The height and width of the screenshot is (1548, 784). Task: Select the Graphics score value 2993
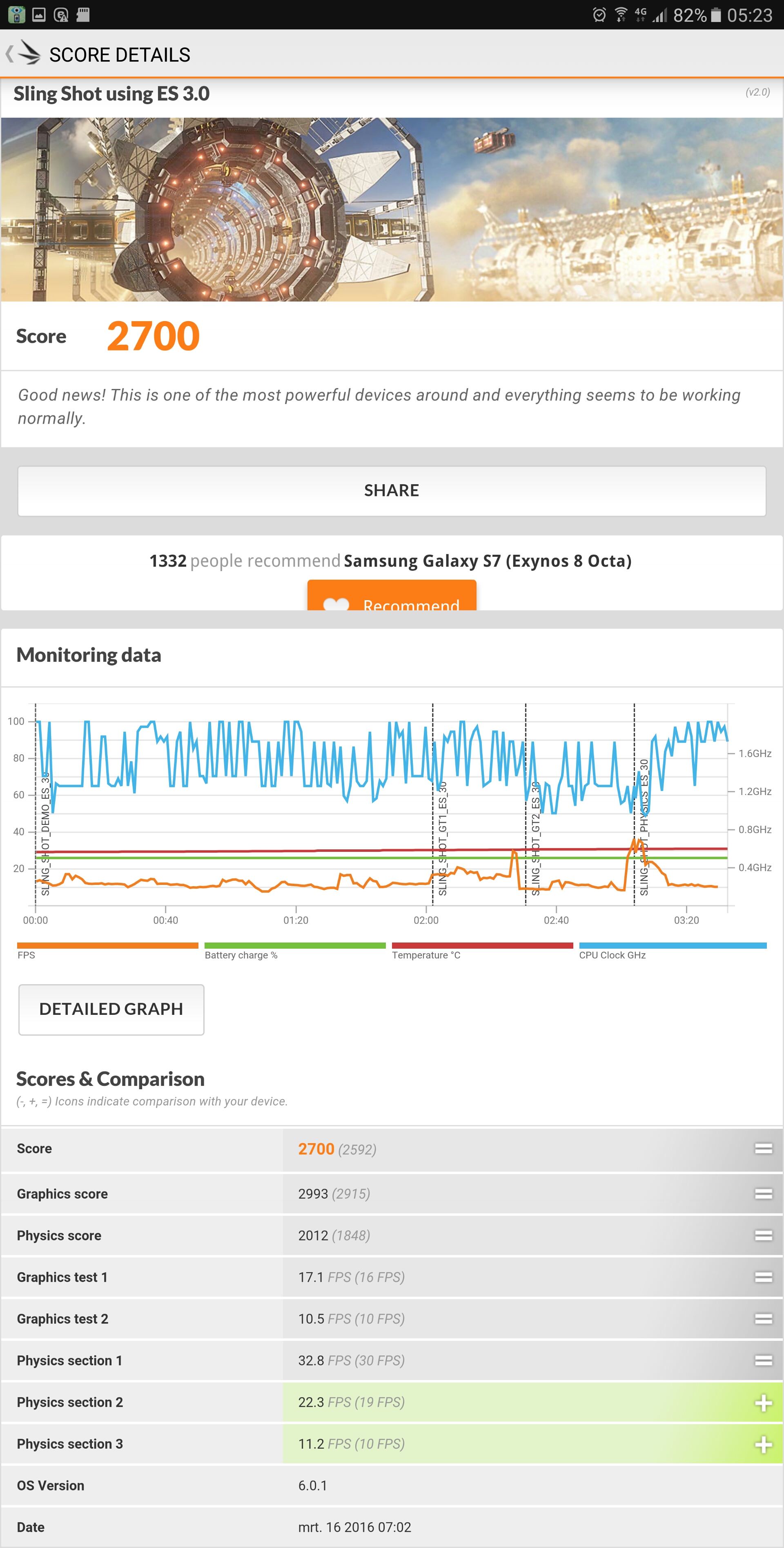313,1193
